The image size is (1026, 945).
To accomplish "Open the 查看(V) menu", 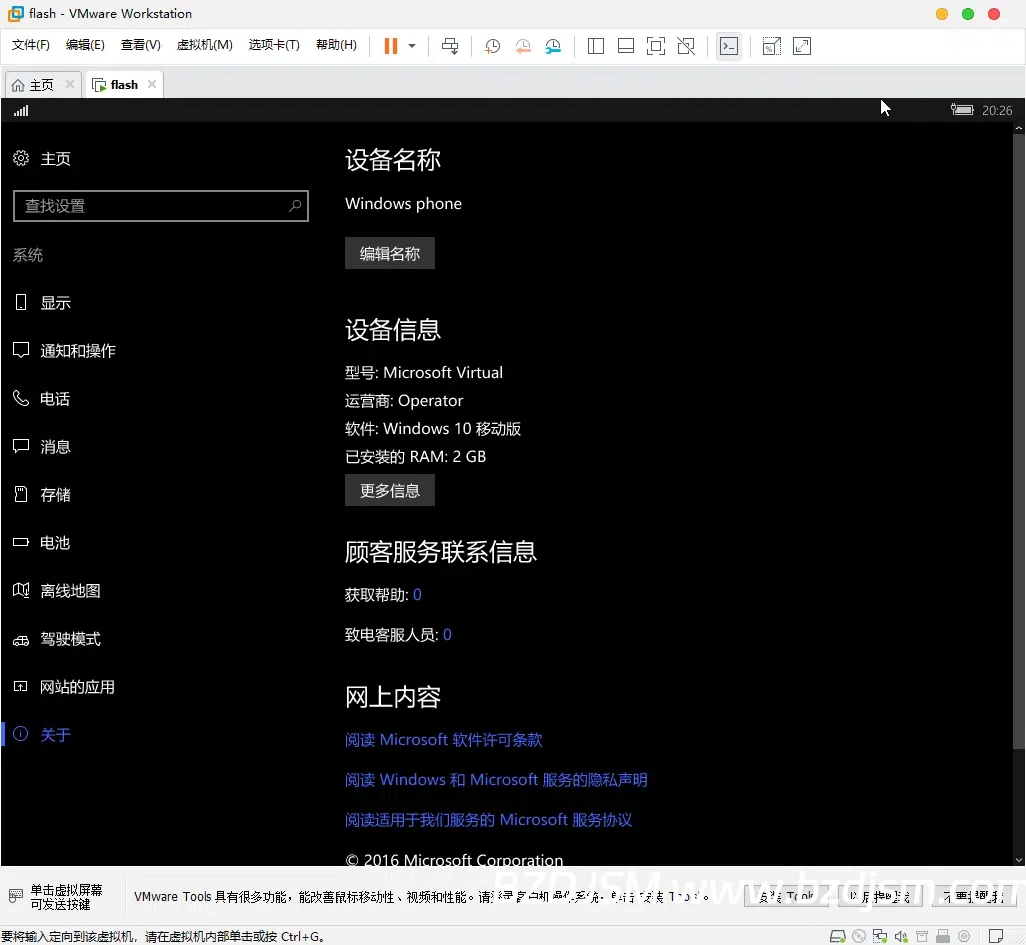I will [141, 45].
